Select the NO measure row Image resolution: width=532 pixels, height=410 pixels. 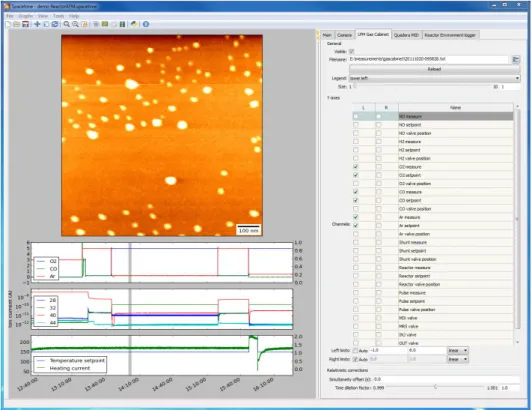tap(433, 116)
